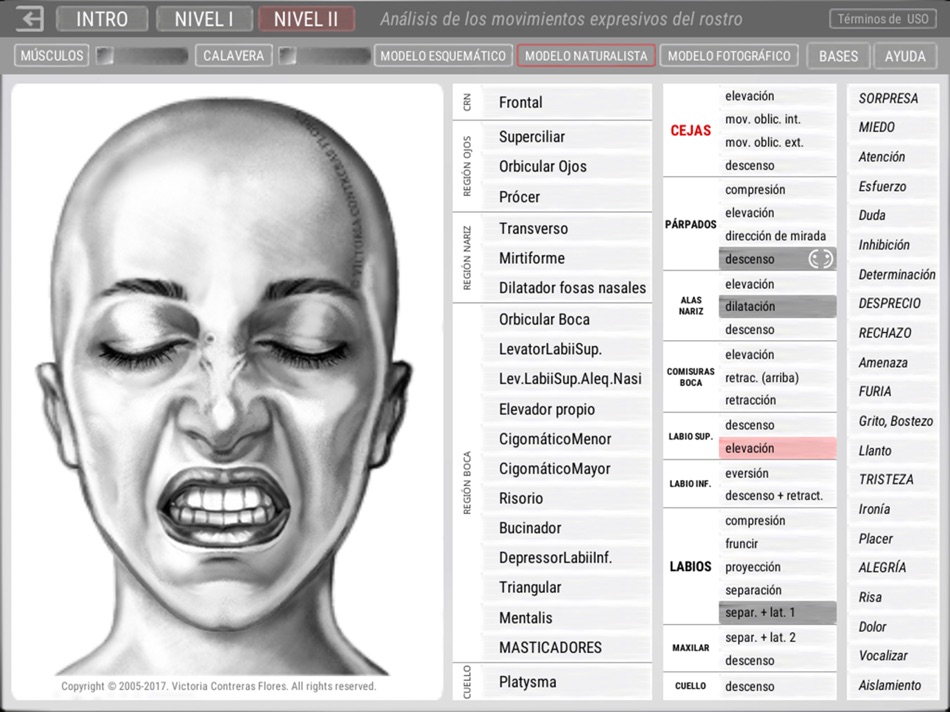Activate Labio Sup. elevación movement
The image size is (950, 712).
tap(778, 448)
